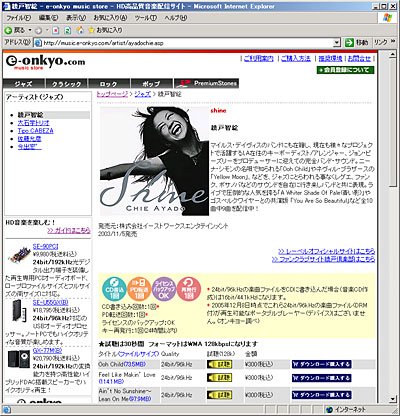Click sample-listen icon for Feel Like Makin' Love

(x=220, y=378)
